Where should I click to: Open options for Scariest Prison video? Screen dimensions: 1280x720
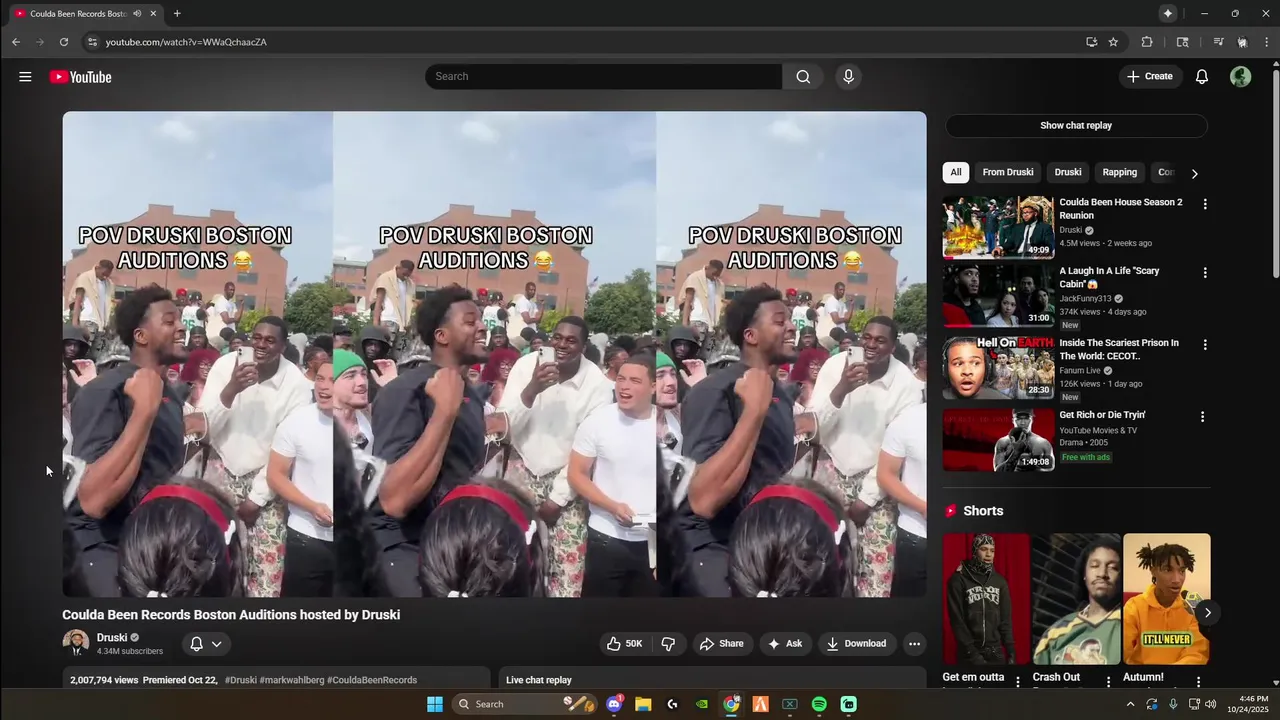[1205, 344]
